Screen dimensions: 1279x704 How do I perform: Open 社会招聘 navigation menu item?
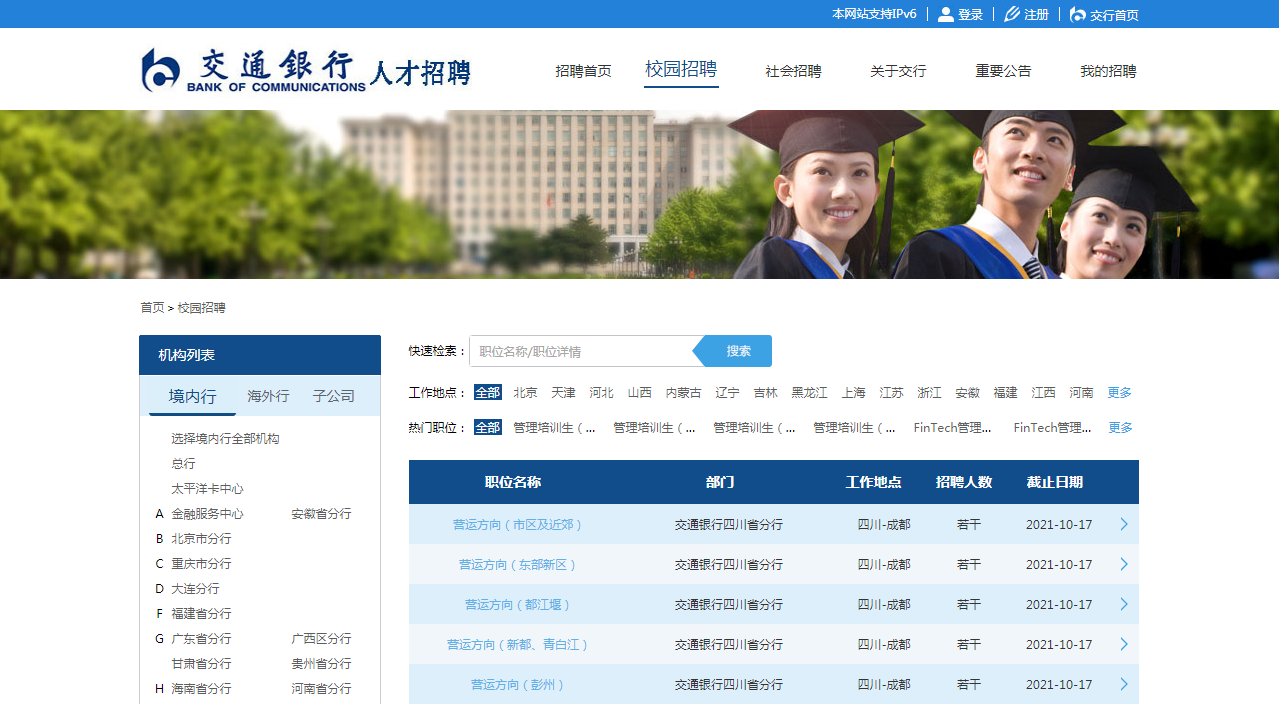click(793, 71)
